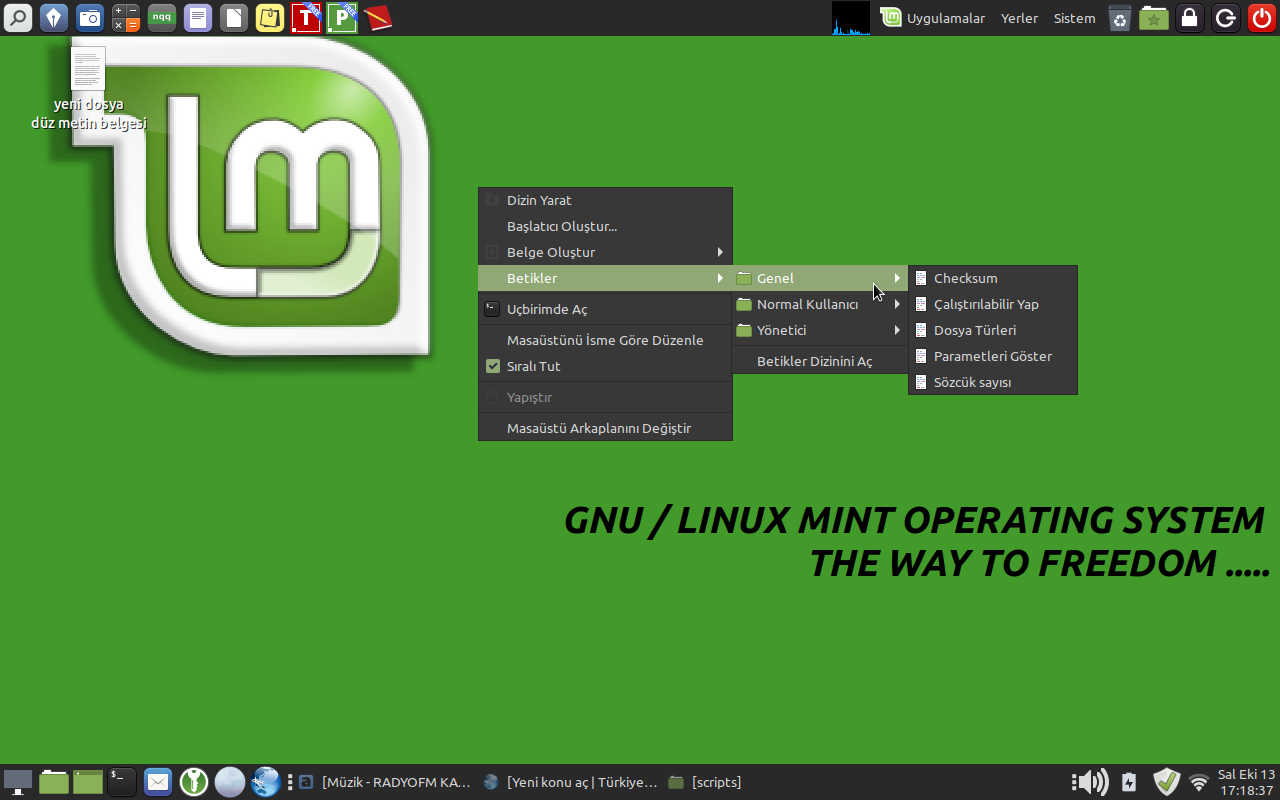The height and width of the screenshot is (800, 1280).
Task: Click the highlighted 'Betikler' menu entry
Action: coord(605,278)
